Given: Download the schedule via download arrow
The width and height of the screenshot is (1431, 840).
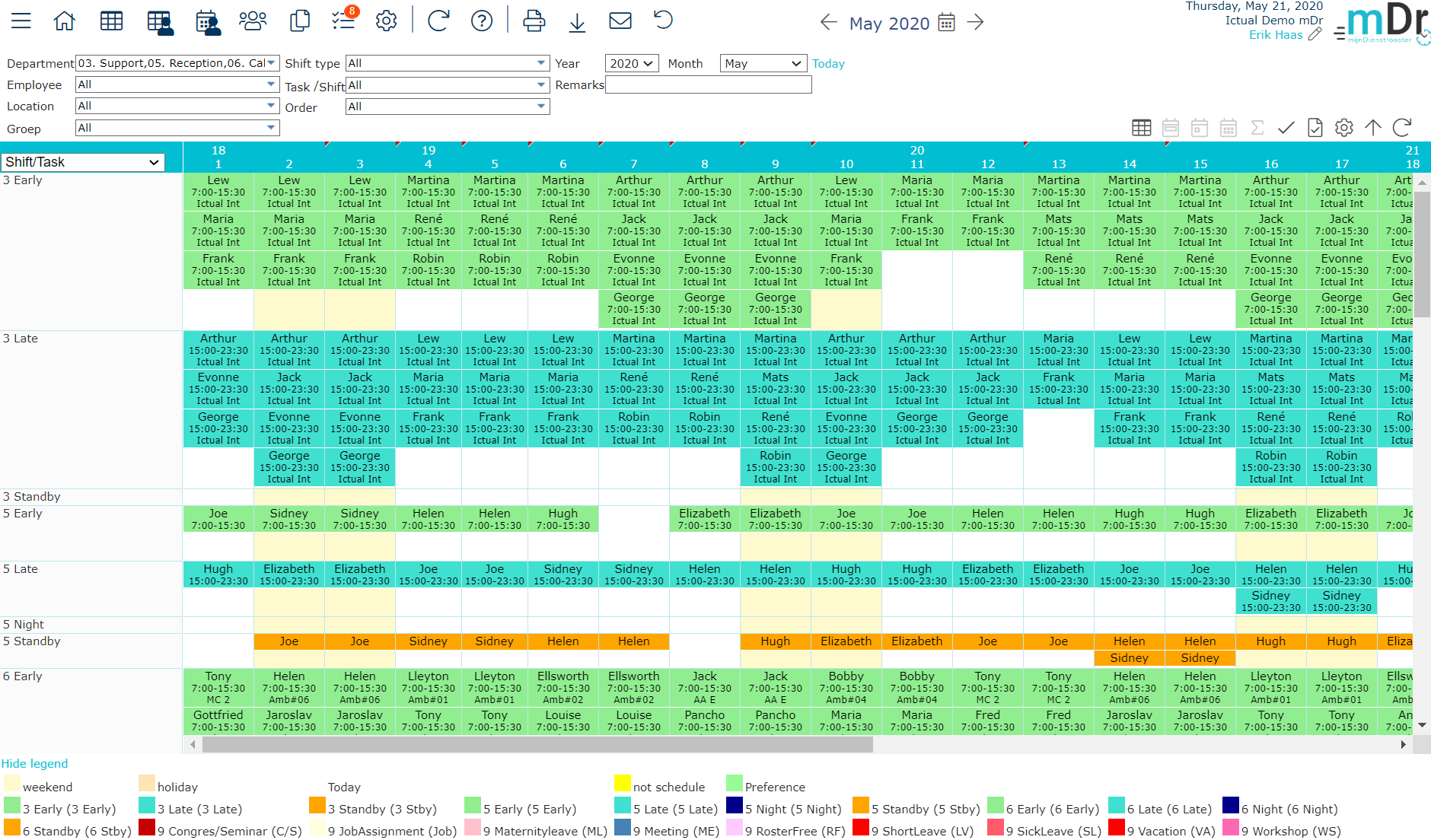Looking at the screenshot, I should [x=577, y=22].
